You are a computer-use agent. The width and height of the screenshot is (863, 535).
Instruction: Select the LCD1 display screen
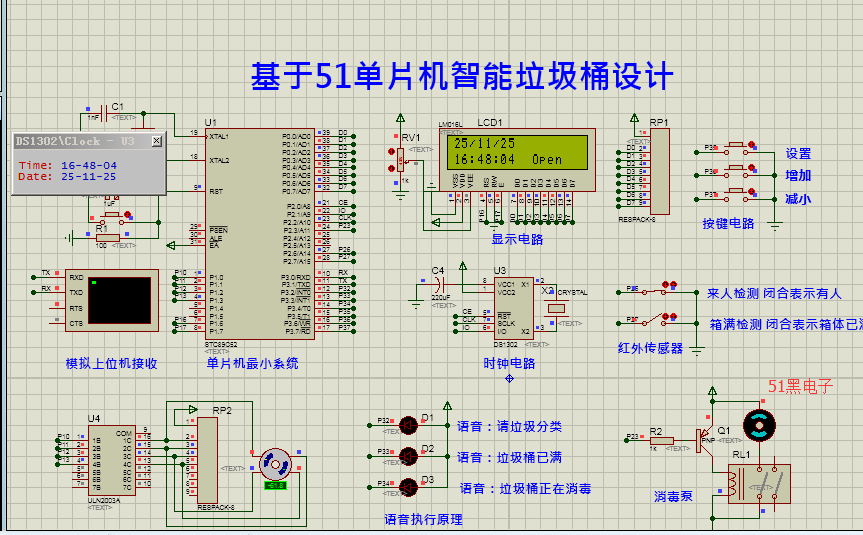[x=507, y=151]
